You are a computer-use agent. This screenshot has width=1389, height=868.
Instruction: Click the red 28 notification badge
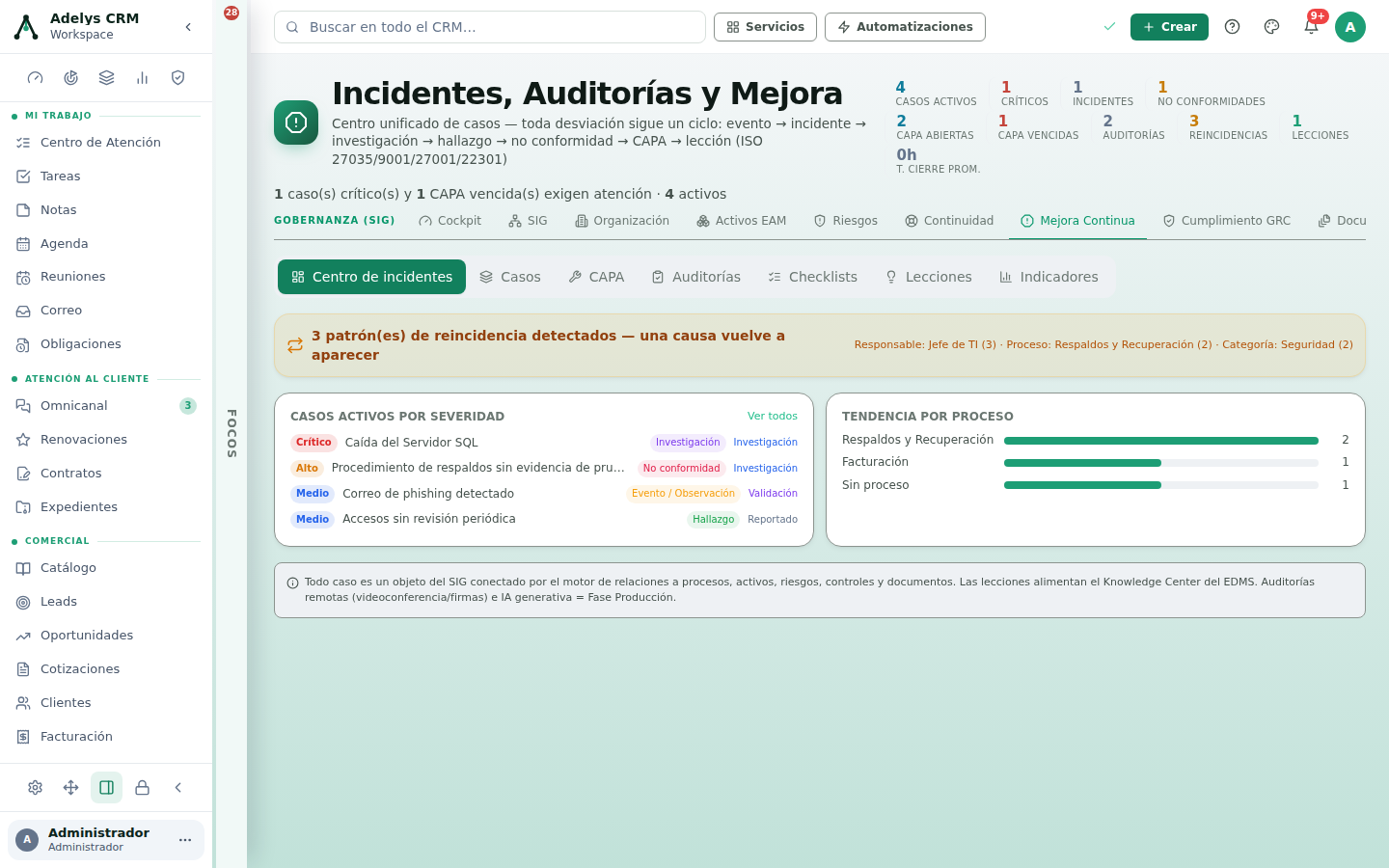[231, 13]
